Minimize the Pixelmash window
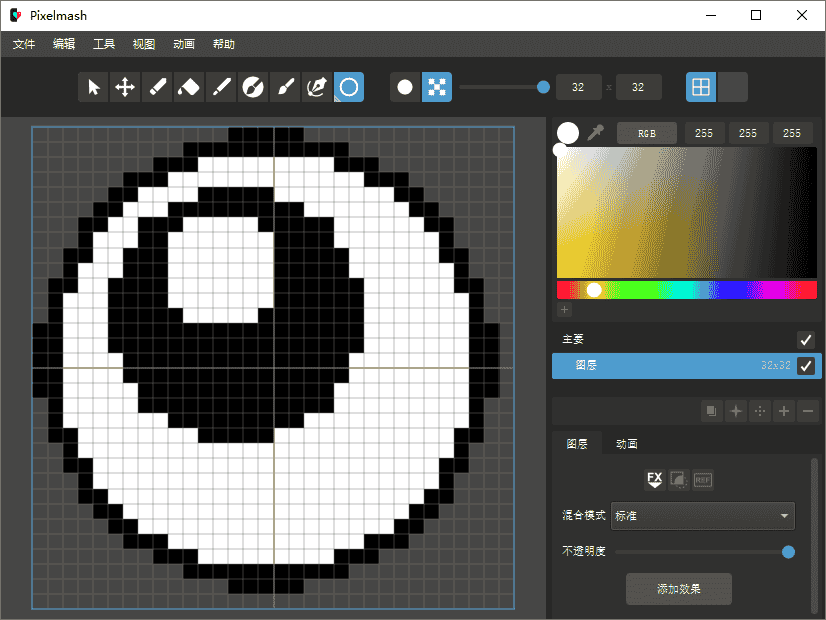 (711, 15)
